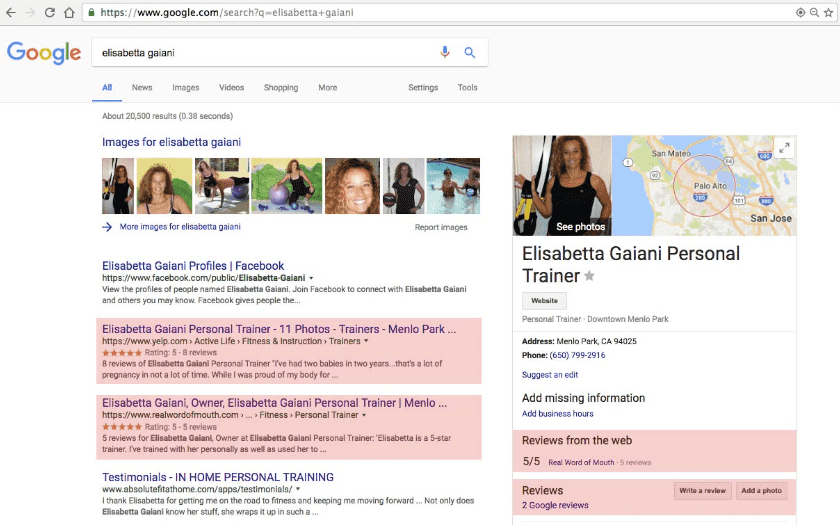Click the Write a review button
This screenshot has width=840, height=525.
click(x=702, y=490)
